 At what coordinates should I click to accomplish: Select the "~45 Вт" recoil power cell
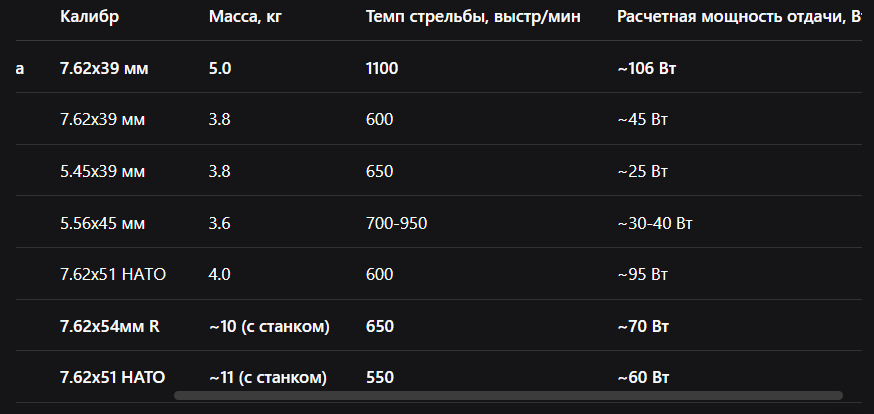click(x=643, y=119)
